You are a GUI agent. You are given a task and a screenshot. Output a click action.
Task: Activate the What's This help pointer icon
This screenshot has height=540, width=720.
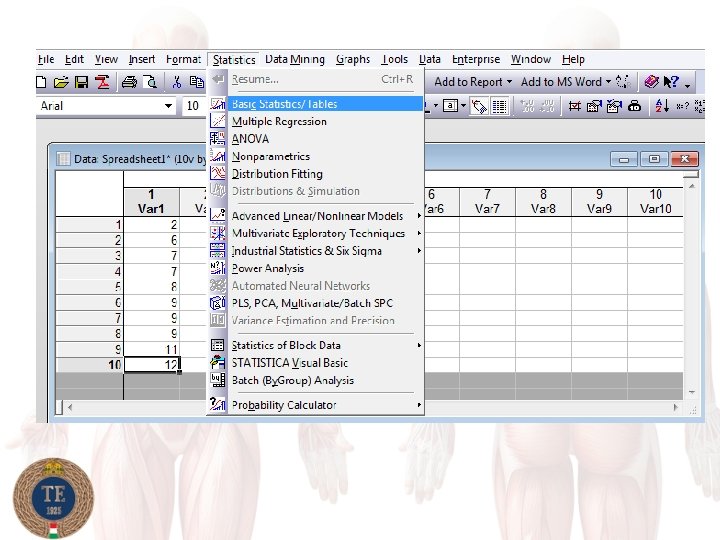671,82
